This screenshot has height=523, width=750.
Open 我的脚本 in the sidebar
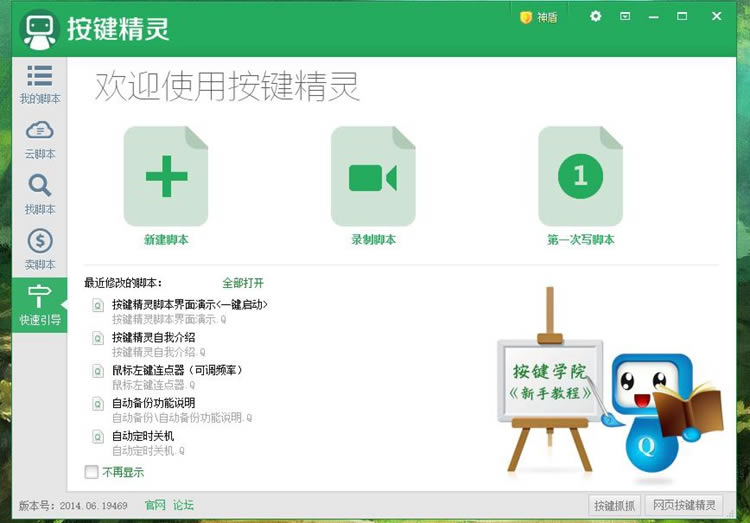[x=40, y=84]
